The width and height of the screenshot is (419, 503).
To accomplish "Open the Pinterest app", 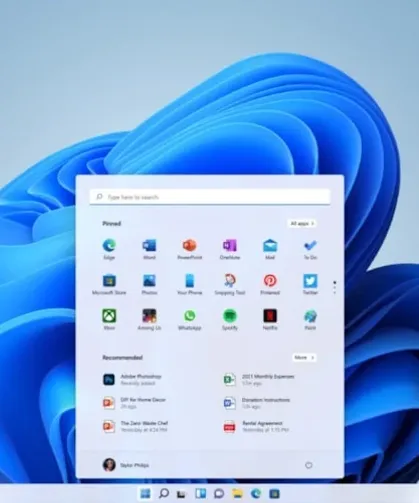I will coord(270,284).
